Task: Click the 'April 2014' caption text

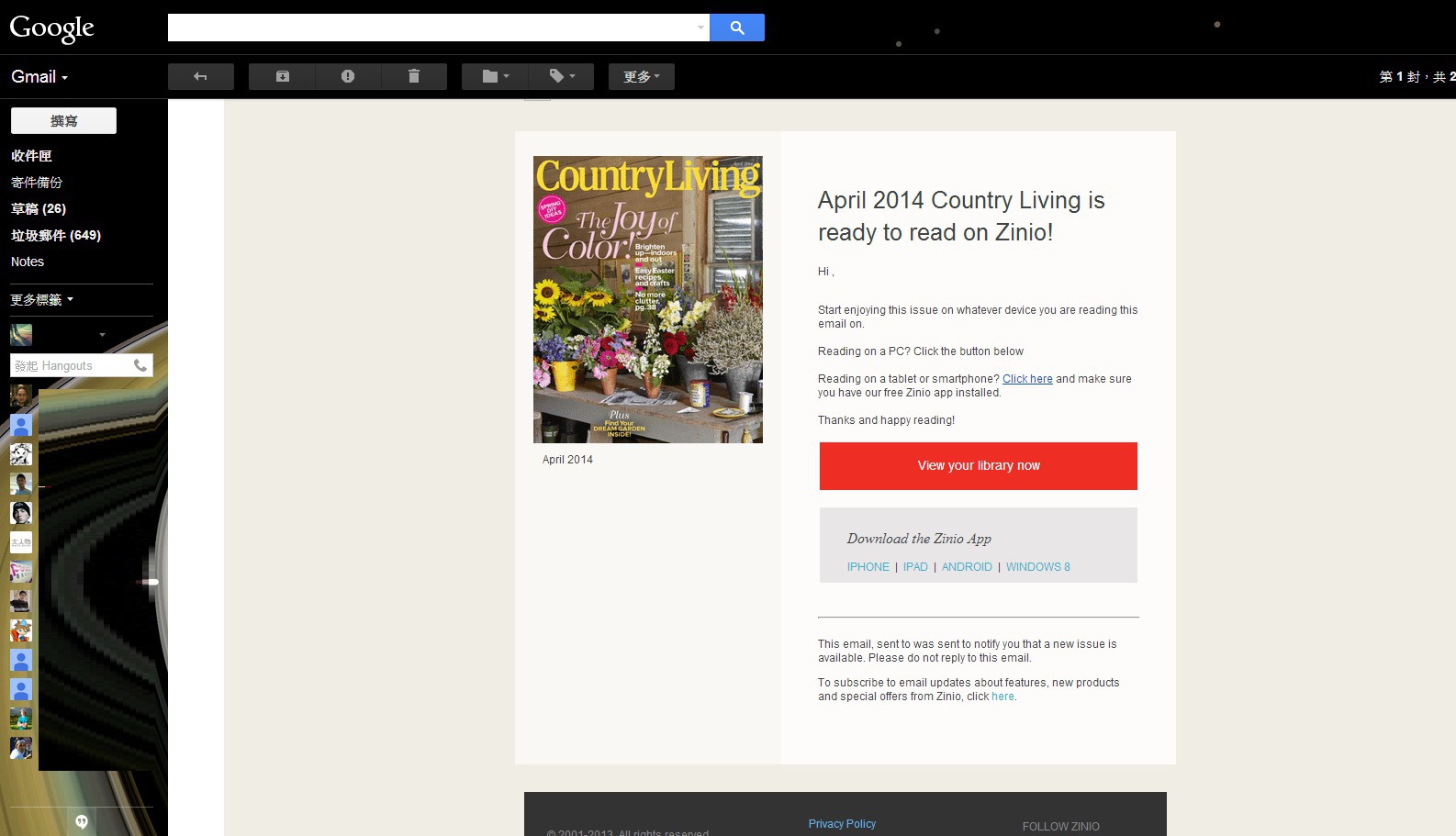Action: click(567, 460)
